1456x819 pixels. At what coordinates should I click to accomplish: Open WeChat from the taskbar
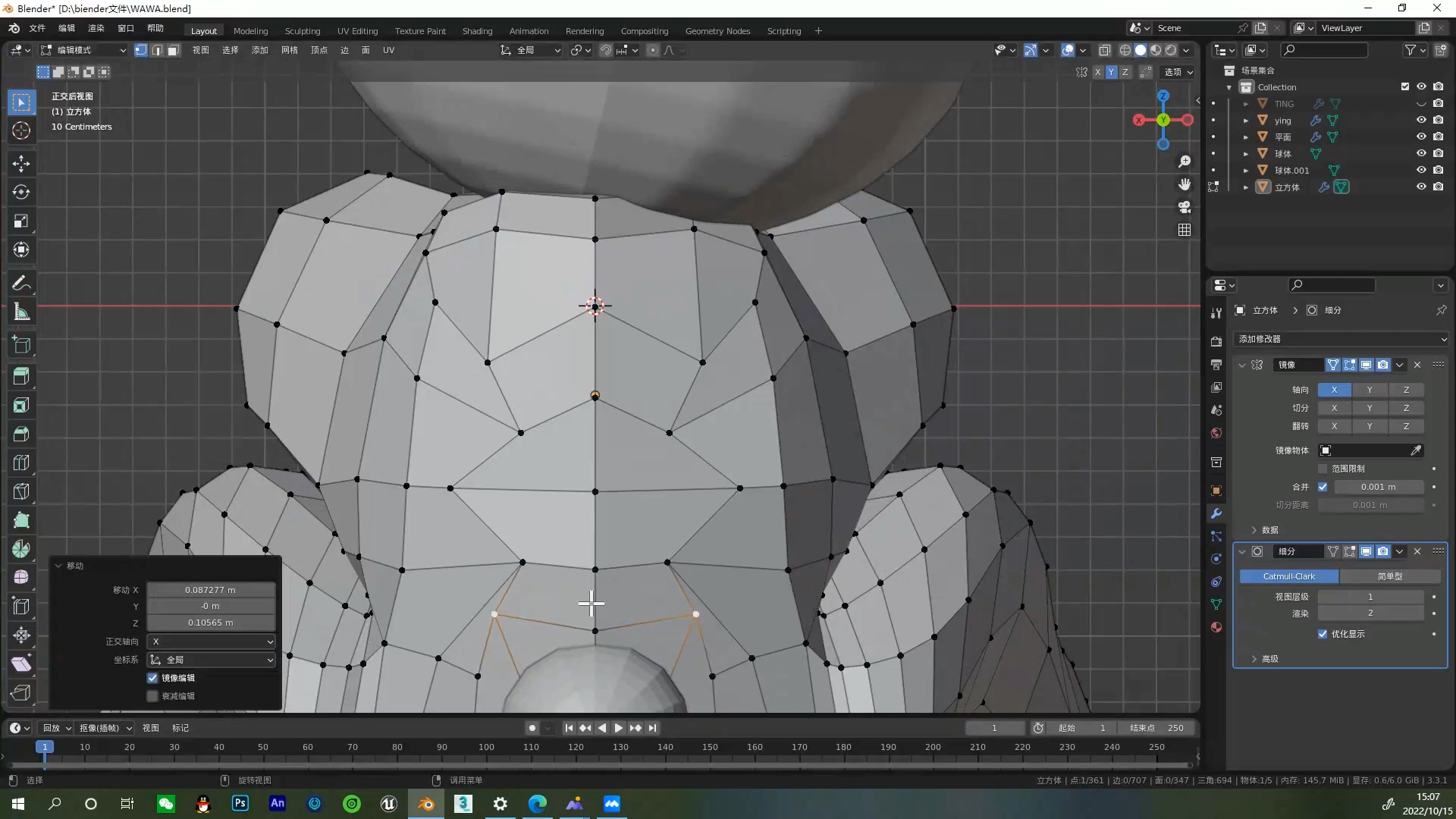(x=165, y=804)
